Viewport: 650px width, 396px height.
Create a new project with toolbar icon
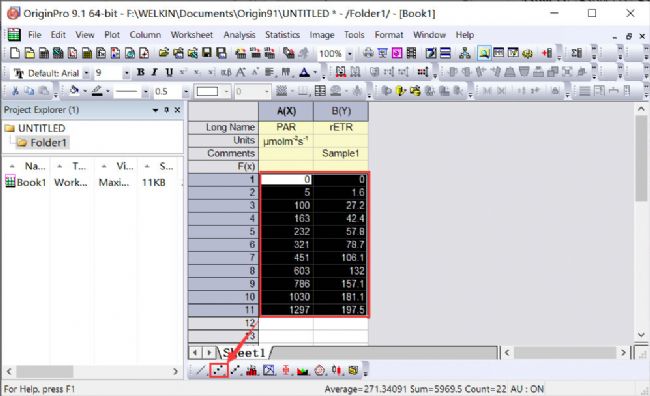[15, 53]
